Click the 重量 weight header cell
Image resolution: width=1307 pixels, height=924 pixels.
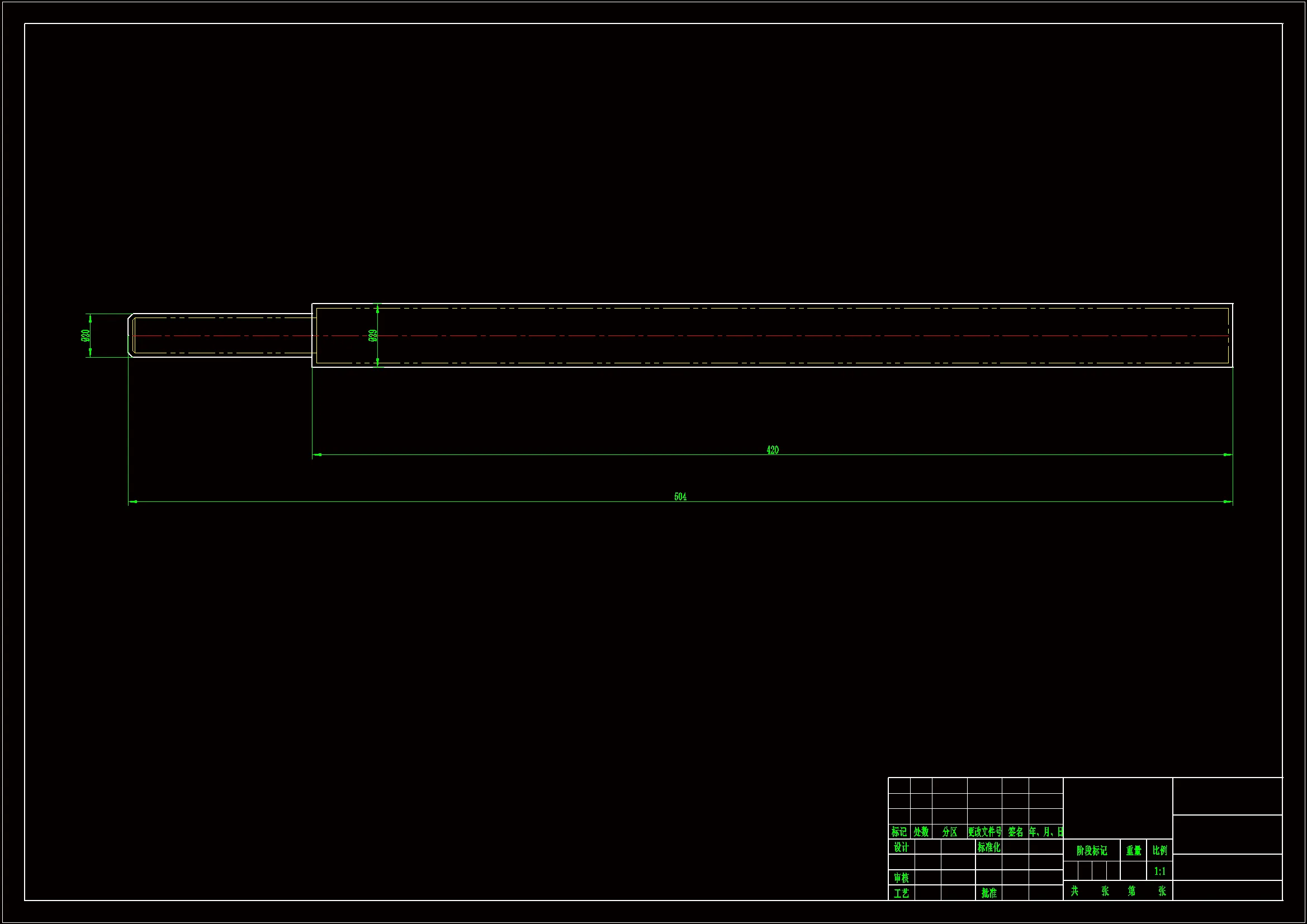1133,851
